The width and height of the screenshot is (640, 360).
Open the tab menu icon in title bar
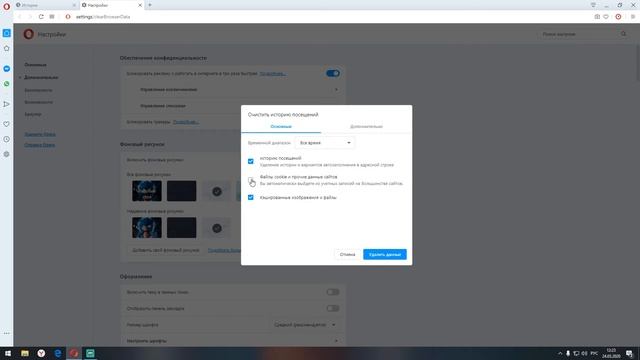pyautogui.click(x=593, y=5)
